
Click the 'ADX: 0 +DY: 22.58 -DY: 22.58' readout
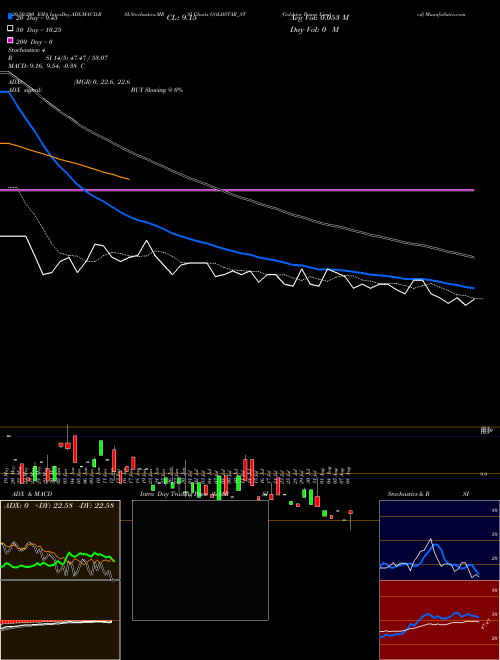[x=59, y=506]
